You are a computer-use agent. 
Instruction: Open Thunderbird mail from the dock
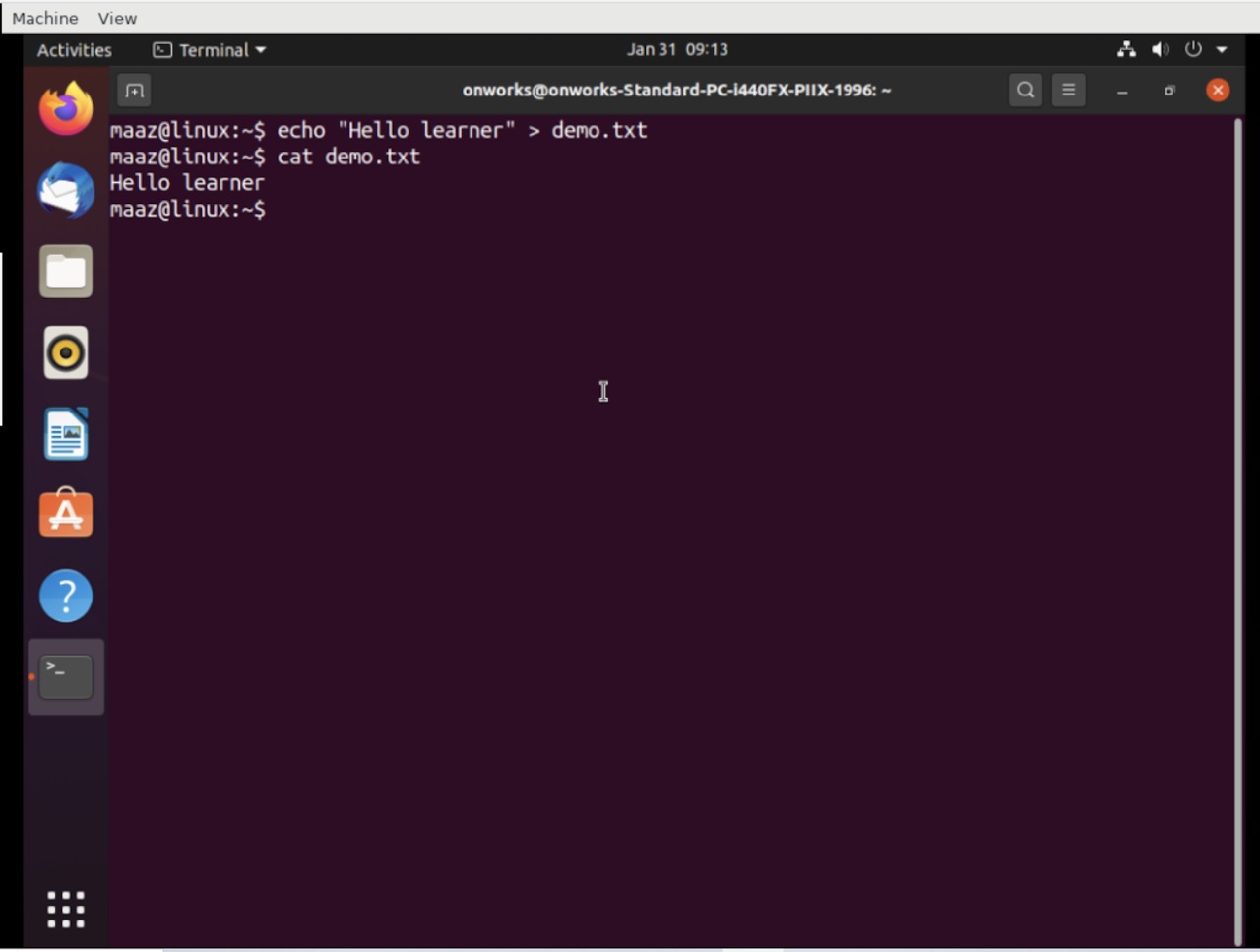click(66, 190)
